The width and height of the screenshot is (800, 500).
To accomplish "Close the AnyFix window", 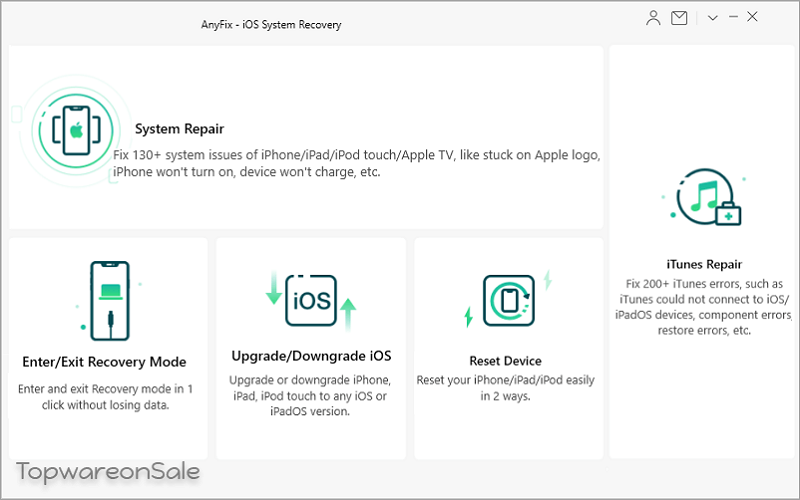I will (x=752, y=17).
